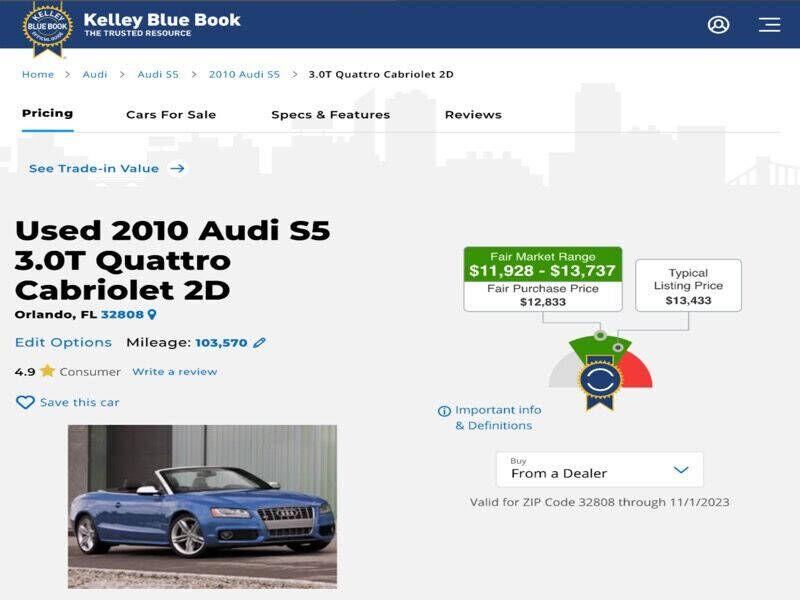Click the mileage value 103,570
This screenshot has height=600, width=800.
point(221,343)
